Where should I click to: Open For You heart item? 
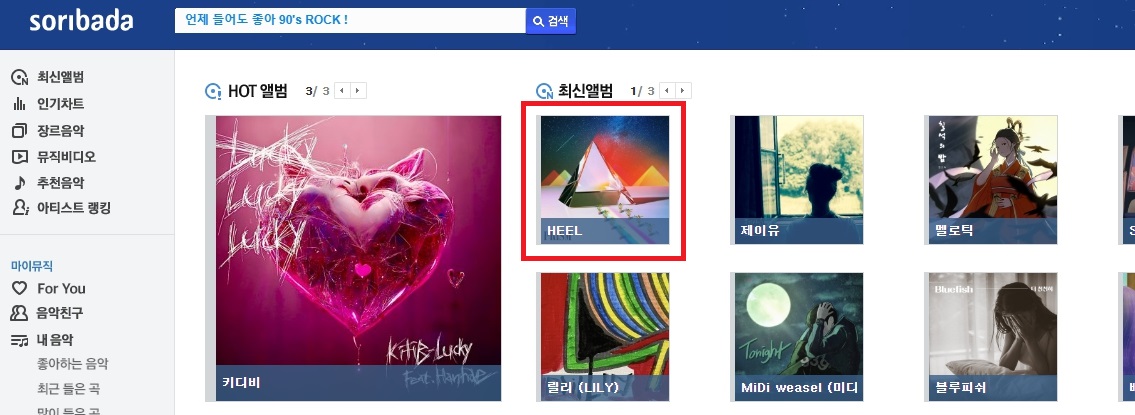tap(48, 288)
